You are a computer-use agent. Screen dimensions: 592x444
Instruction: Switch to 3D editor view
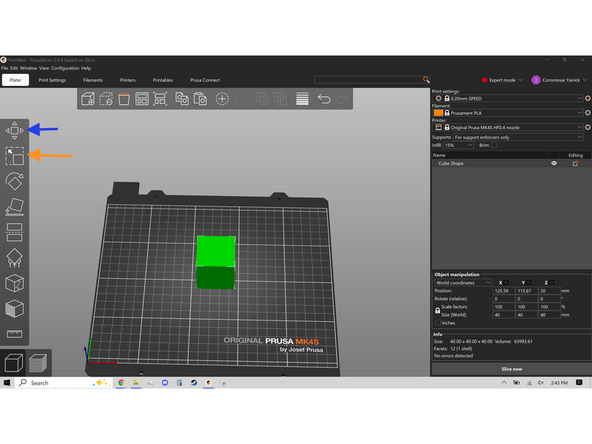click(x=14, y=363)
